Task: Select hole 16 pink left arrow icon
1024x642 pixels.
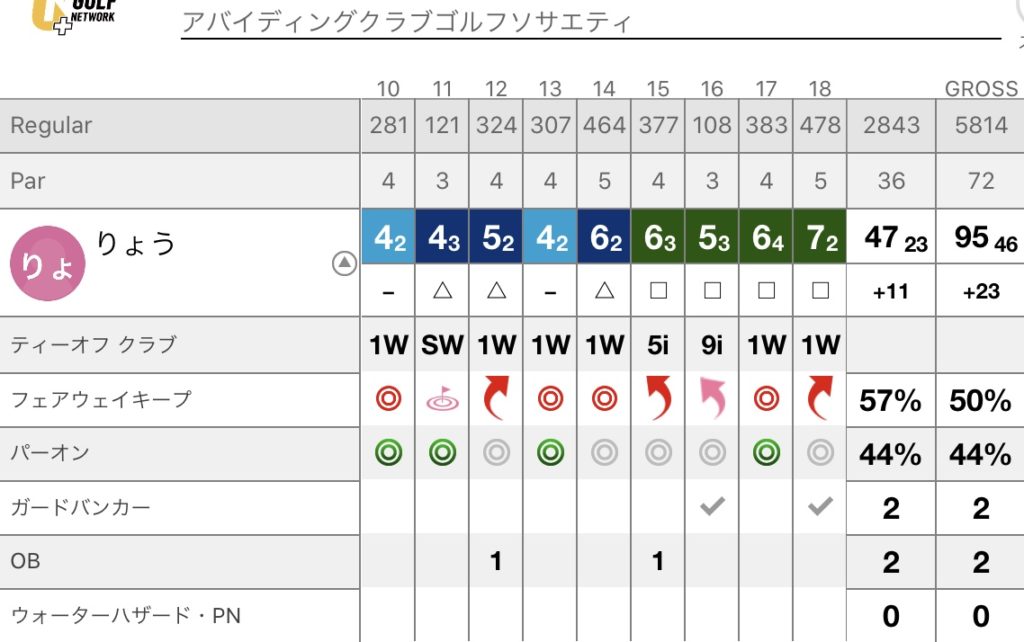Action: [712, 397]
